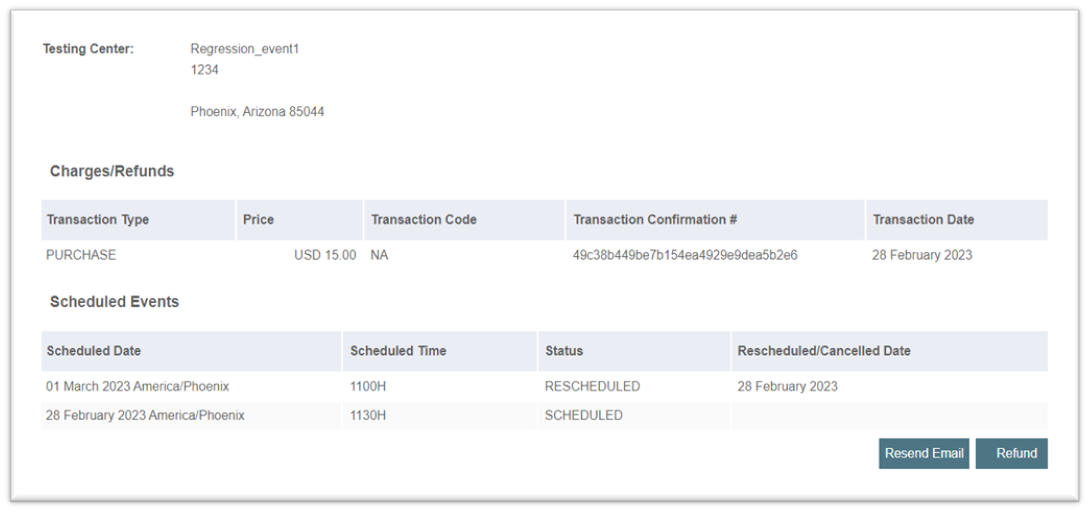Click the transaction confirmation number 49c38b449be7b154ea4929e9dea5b2e6
1089x512 pixels.
pyautogui.click(x=685, y=255)
